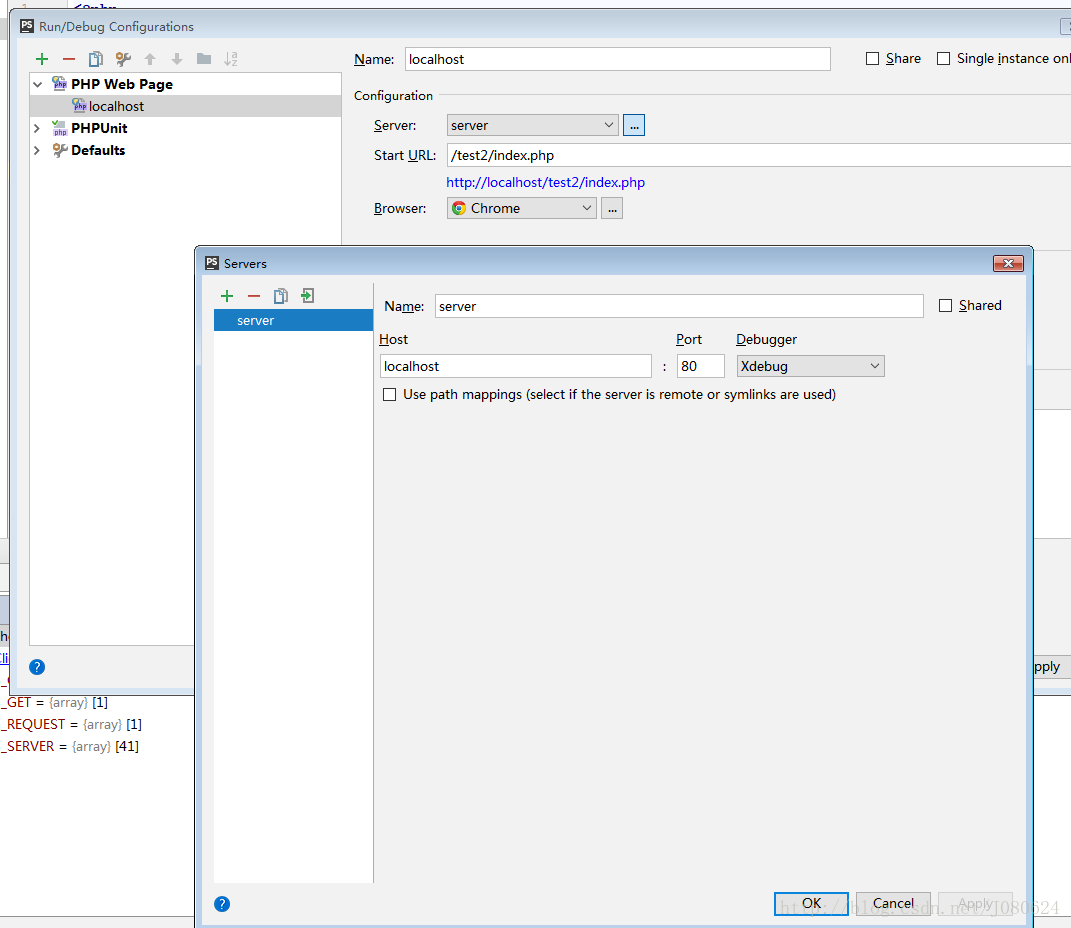Click Cancel button in Servers dialog
1071x928 pixels.
point(893,903)
